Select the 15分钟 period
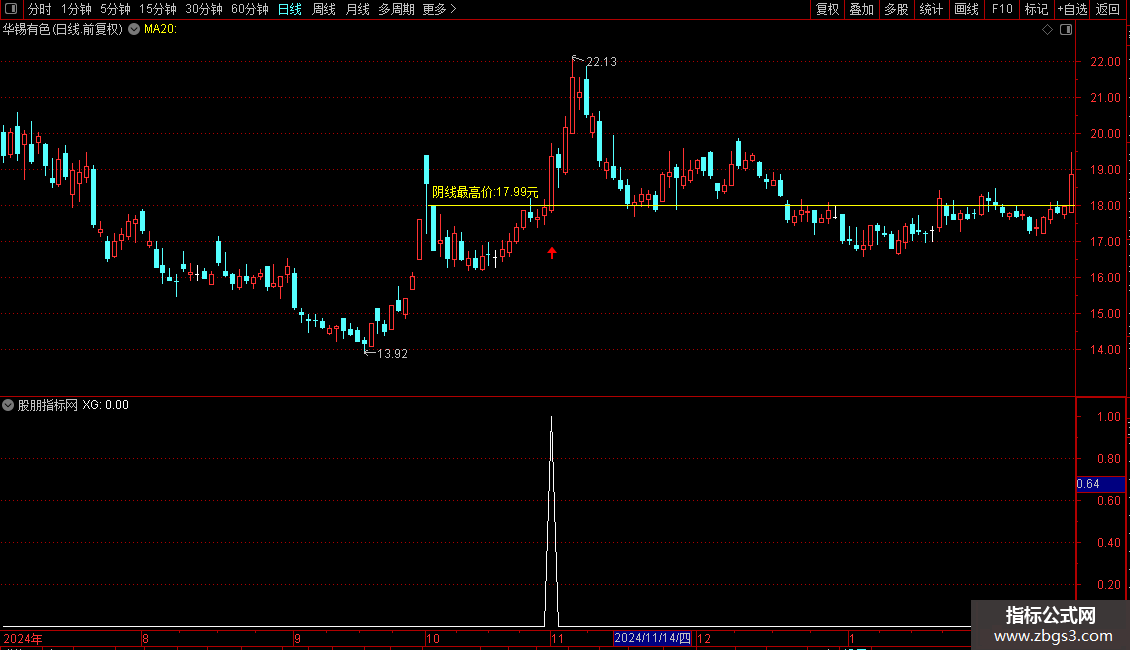This screenshot has width=1130, height=650. [x=157, y=9]
